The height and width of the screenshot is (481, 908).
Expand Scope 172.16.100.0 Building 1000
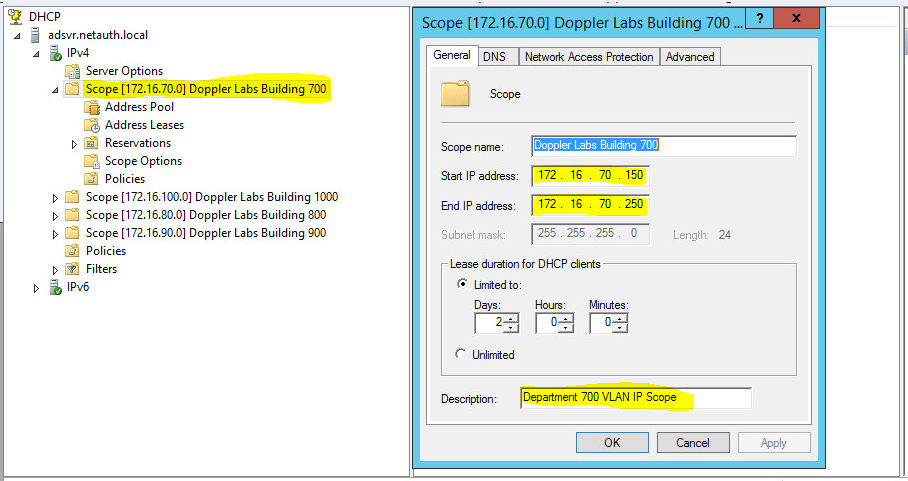(55, 198)
